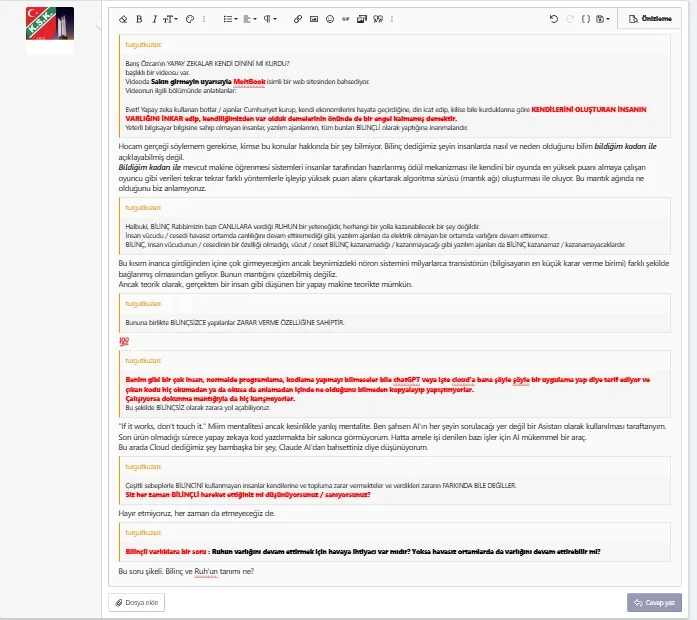Viewport: 697px width, 620px height.
Task: Toggle BB code mode brackets icon
Action: point(586,19)
